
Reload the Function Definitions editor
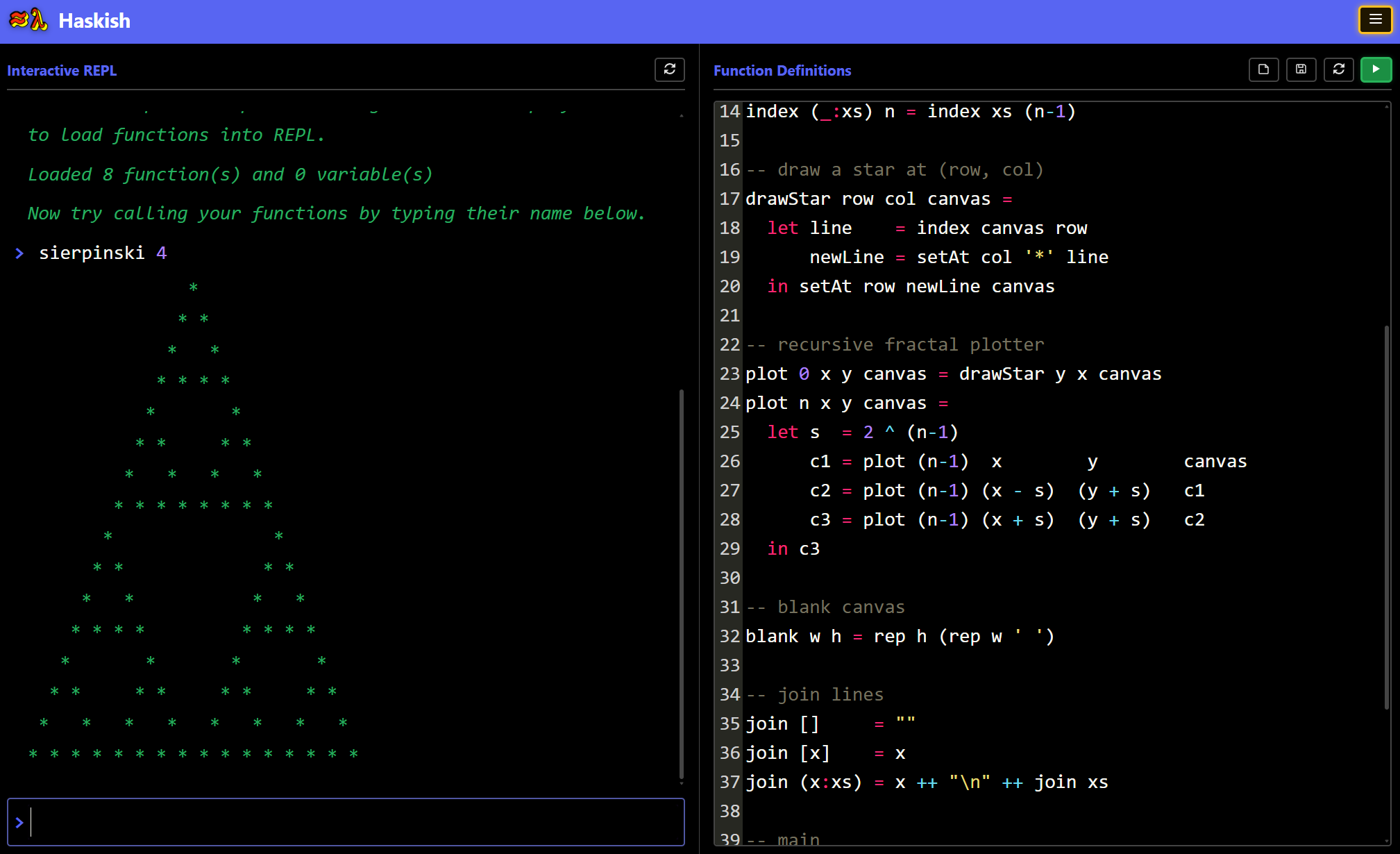[1338, 69]
